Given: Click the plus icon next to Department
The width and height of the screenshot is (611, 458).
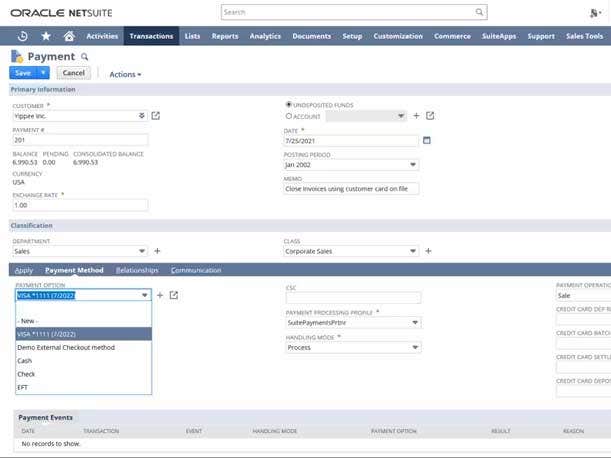Looking at the screenshot, I should click(x=157, y=251).
